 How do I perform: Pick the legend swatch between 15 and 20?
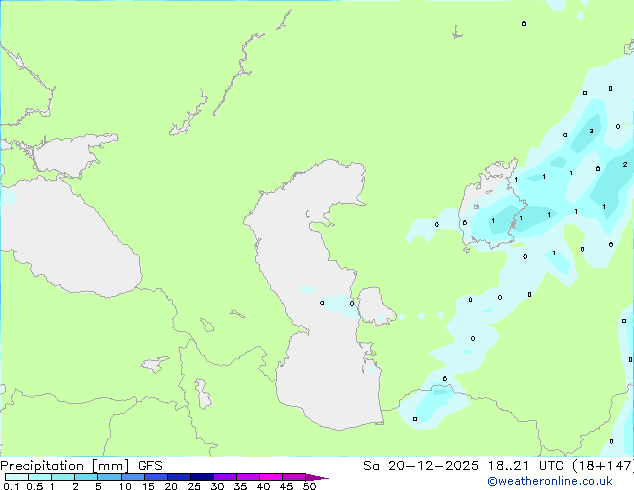coord(156,477)
